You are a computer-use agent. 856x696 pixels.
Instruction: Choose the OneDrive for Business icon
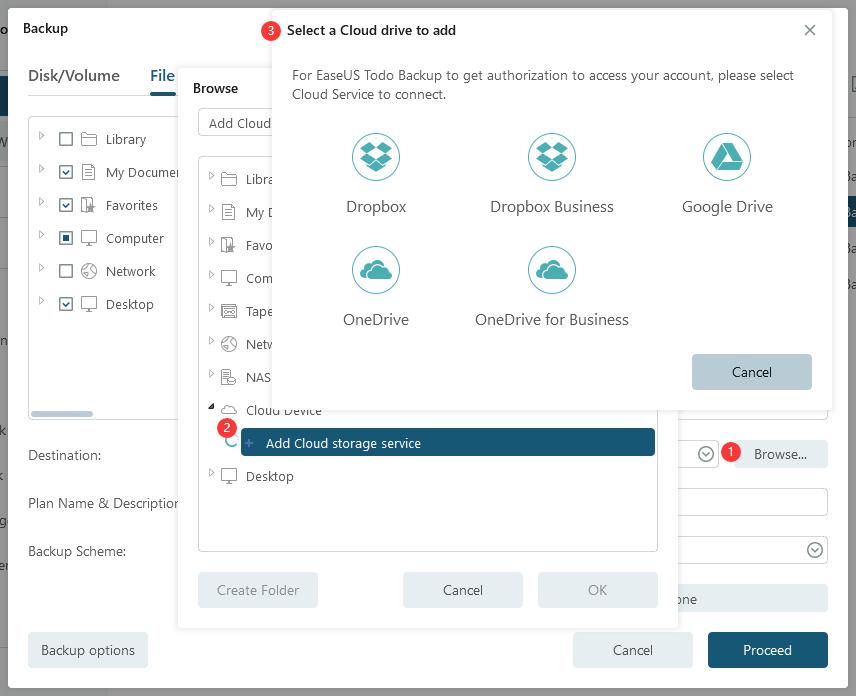(552, 270)
